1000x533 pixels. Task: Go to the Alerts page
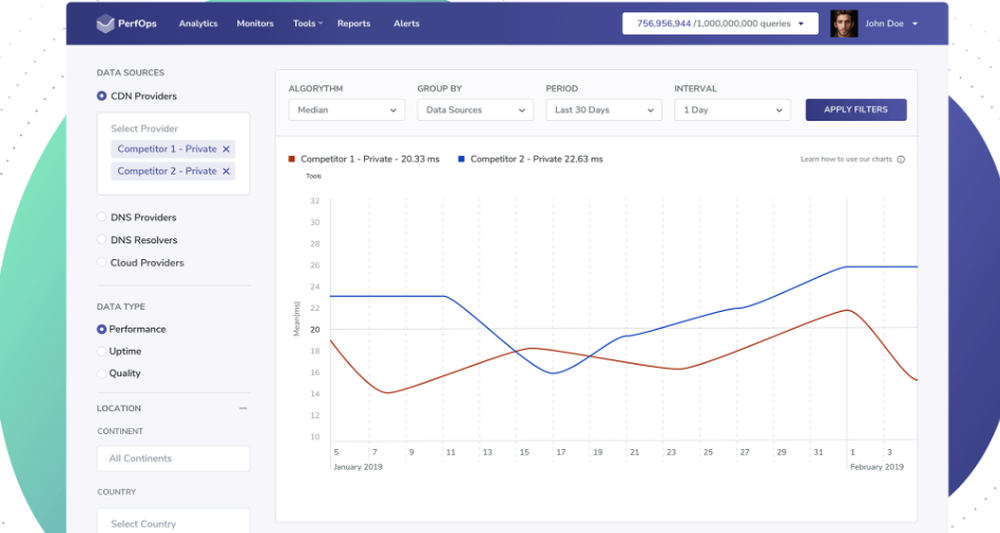(x=406, y=24)
